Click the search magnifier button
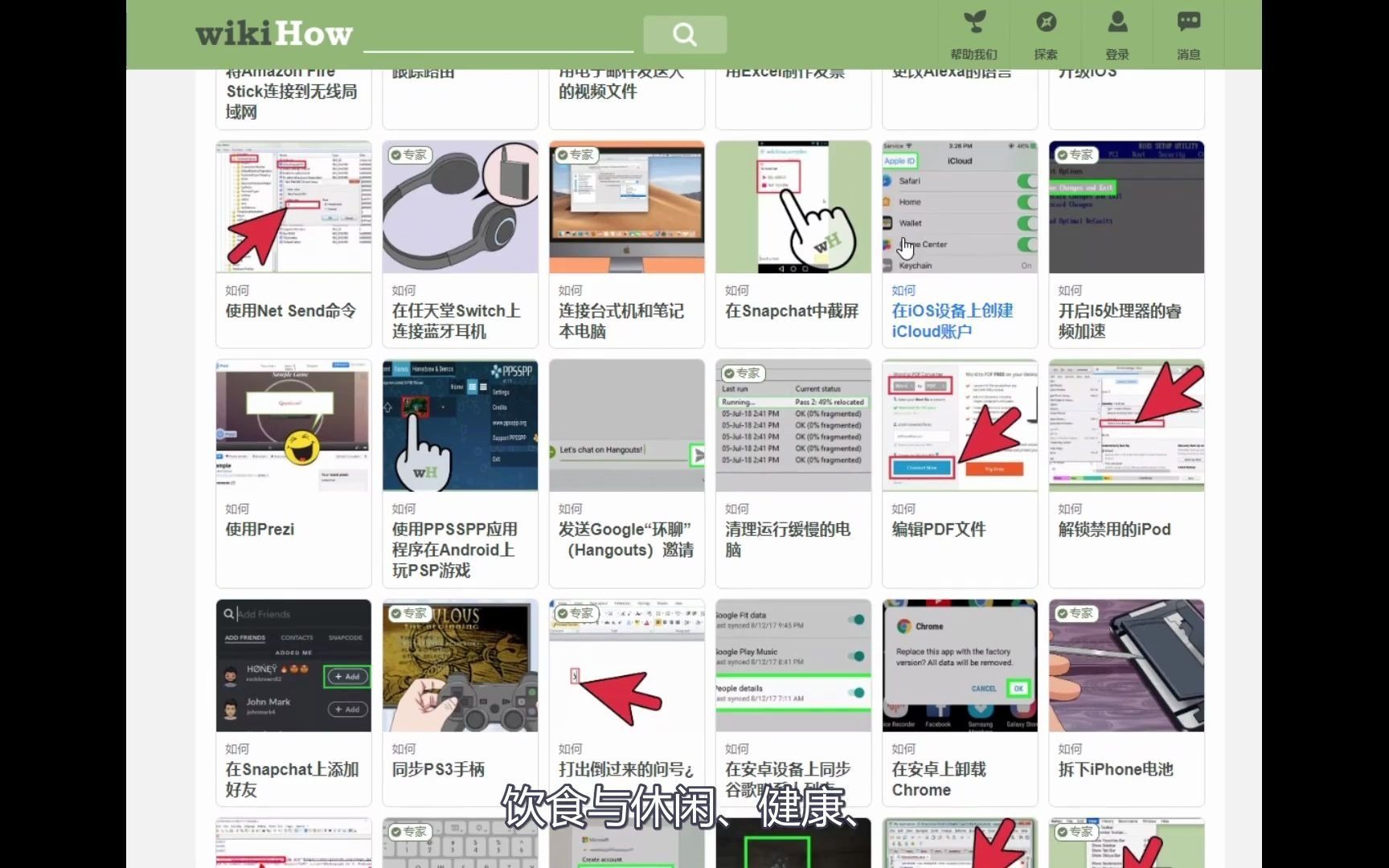This screenshot has width=1389, height=868. pos(685,35)
